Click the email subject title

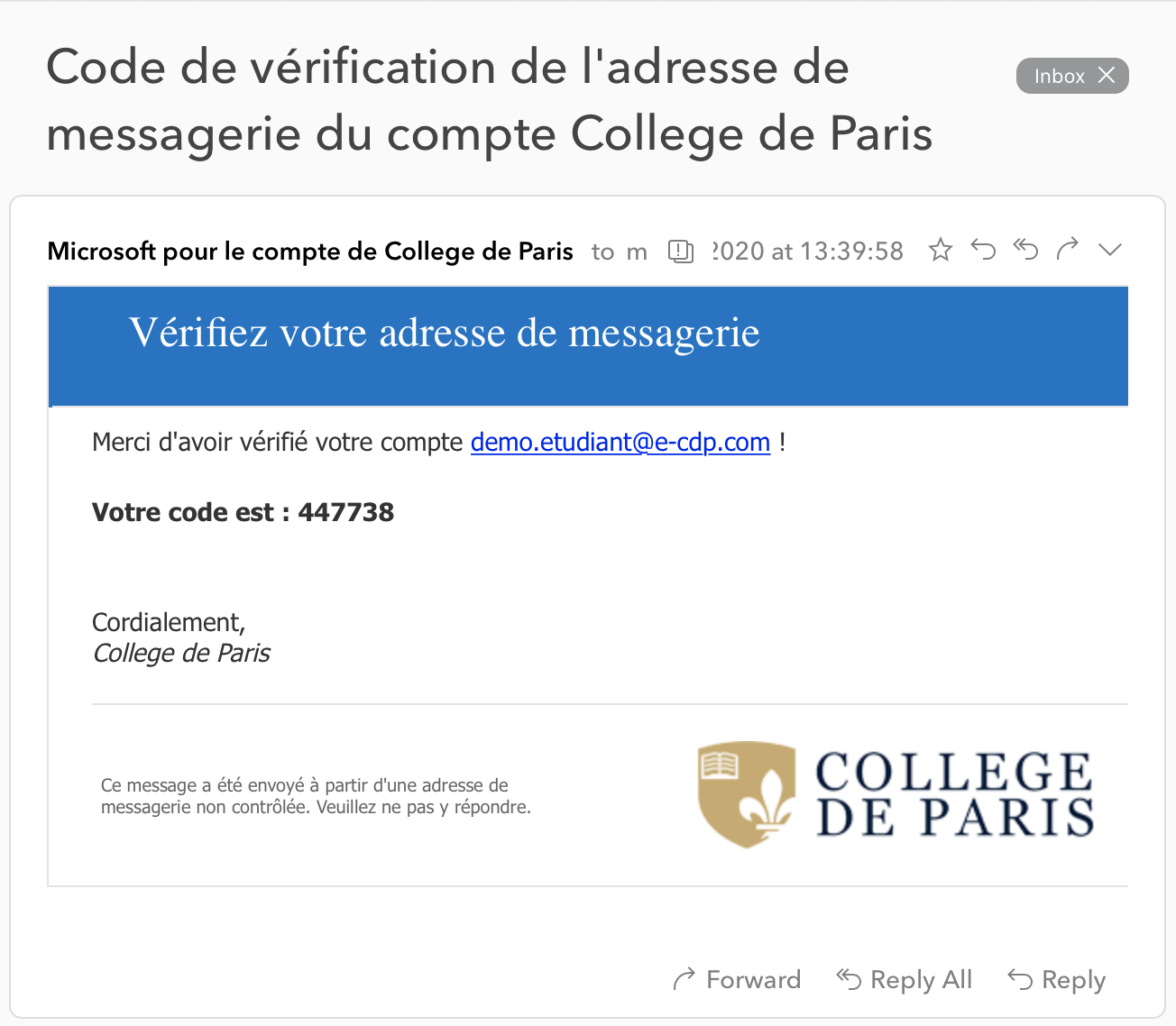tap(489, 101)
